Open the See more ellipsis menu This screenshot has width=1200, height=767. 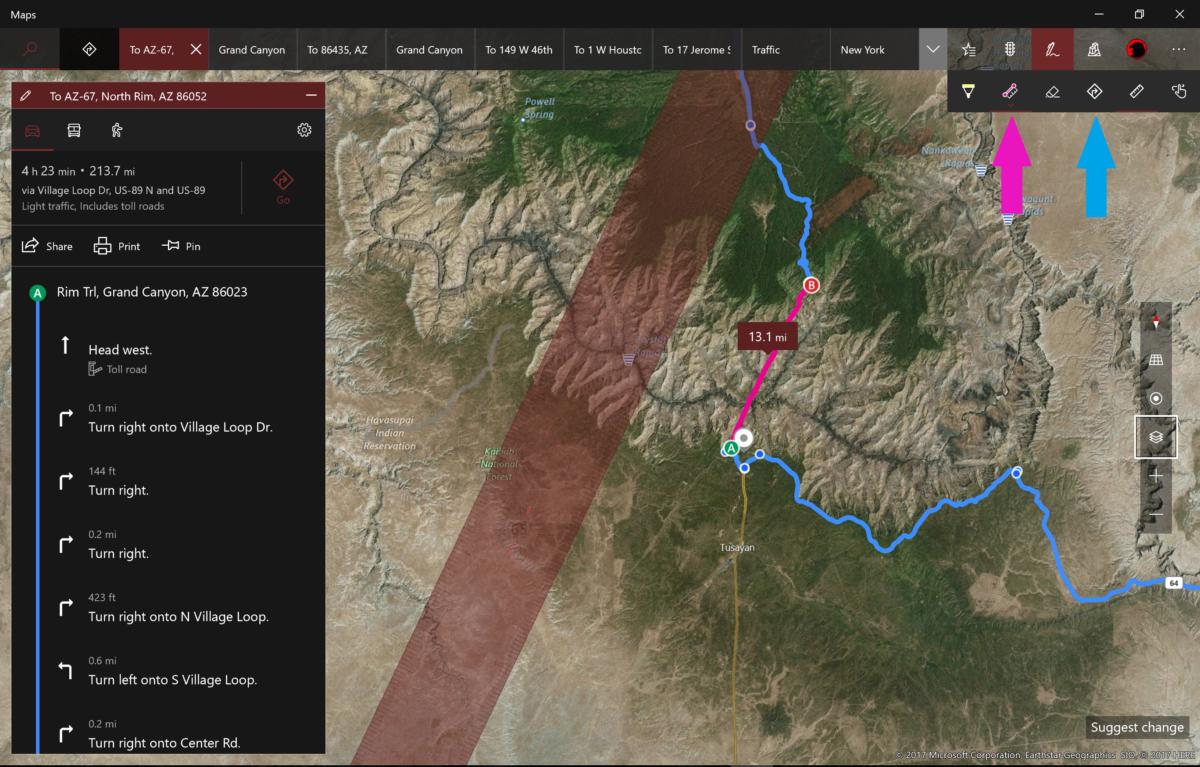(x=1177, y=49)
